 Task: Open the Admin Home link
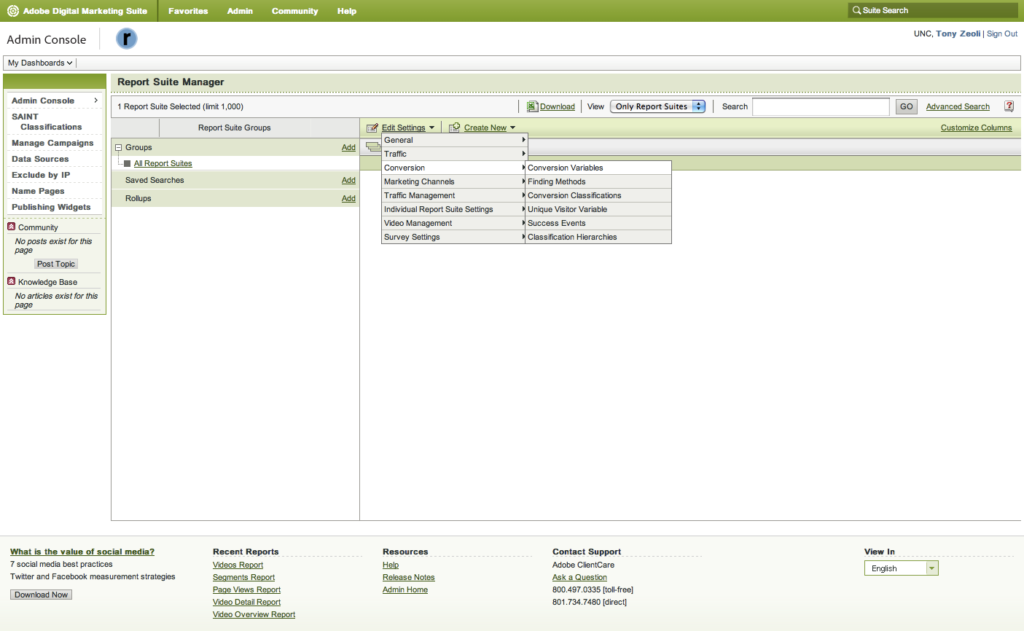(x=405, y=590)
